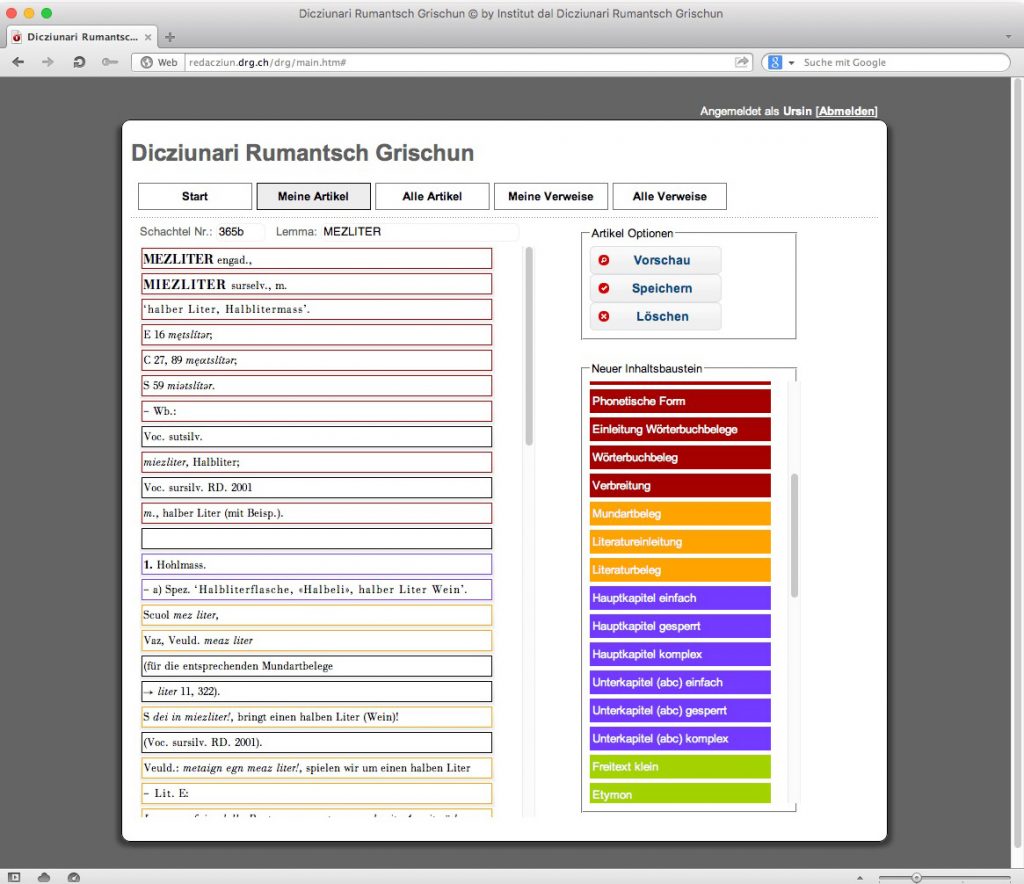Screen dimensions: 1024x884
Task: Click the panel toggle icon in status bar
Action: [x=14, y=877]
